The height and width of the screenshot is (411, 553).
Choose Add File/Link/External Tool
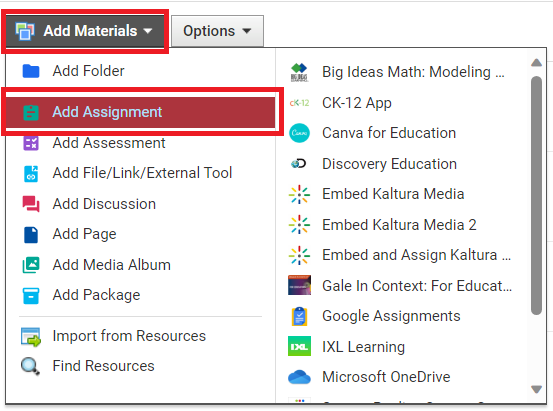[141, 173]
